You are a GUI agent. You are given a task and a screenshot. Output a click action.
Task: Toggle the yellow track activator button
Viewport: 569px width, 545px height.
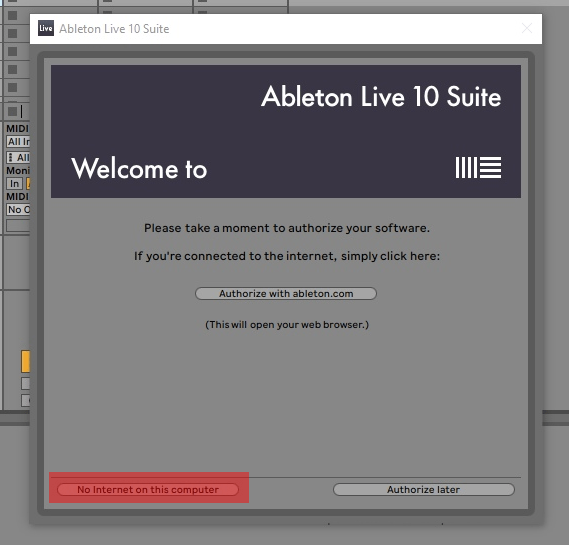[25, 361]
